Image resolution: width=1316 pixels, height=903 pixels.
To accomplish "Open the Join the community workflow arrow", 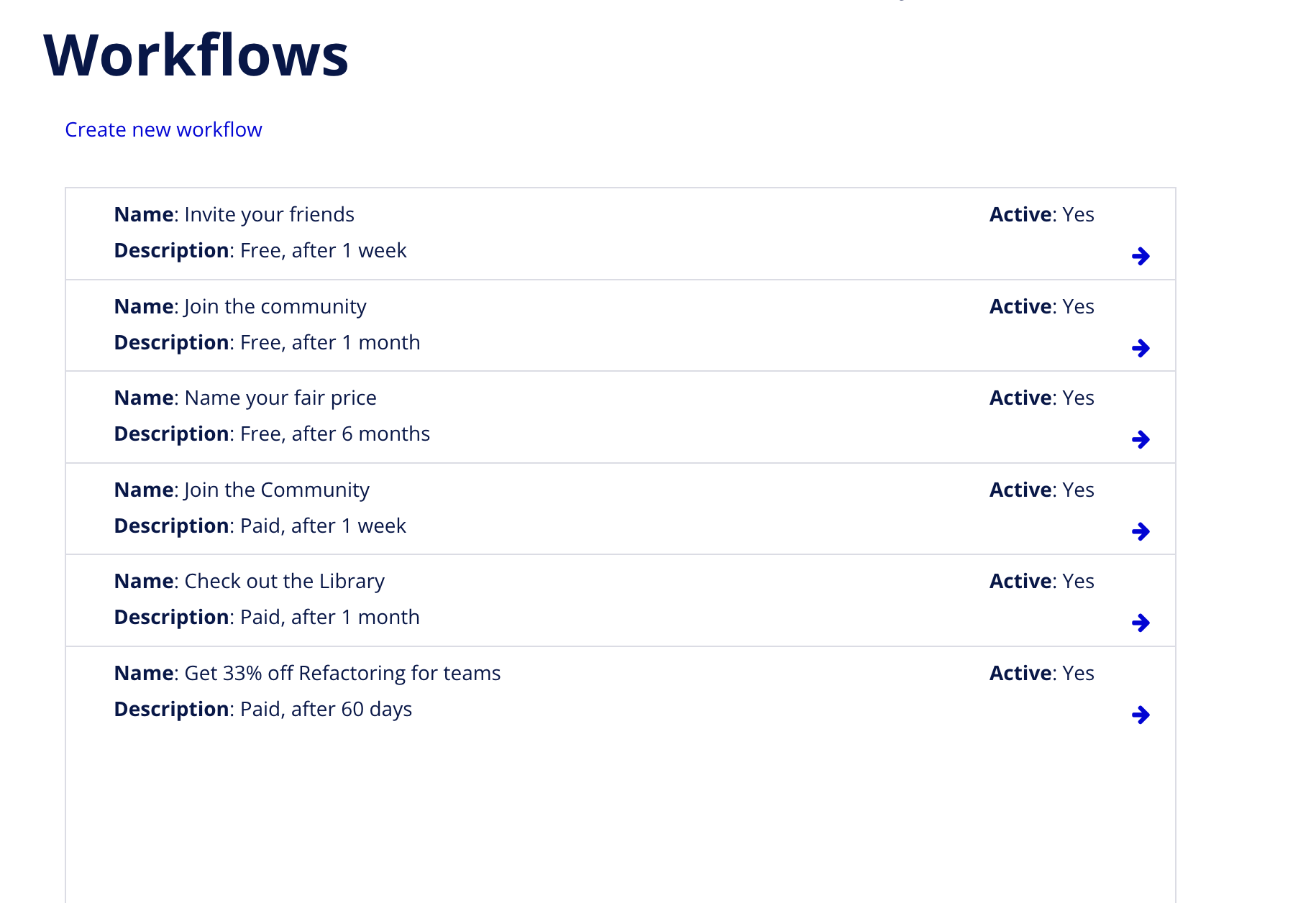I will (x=1141, y=348).
